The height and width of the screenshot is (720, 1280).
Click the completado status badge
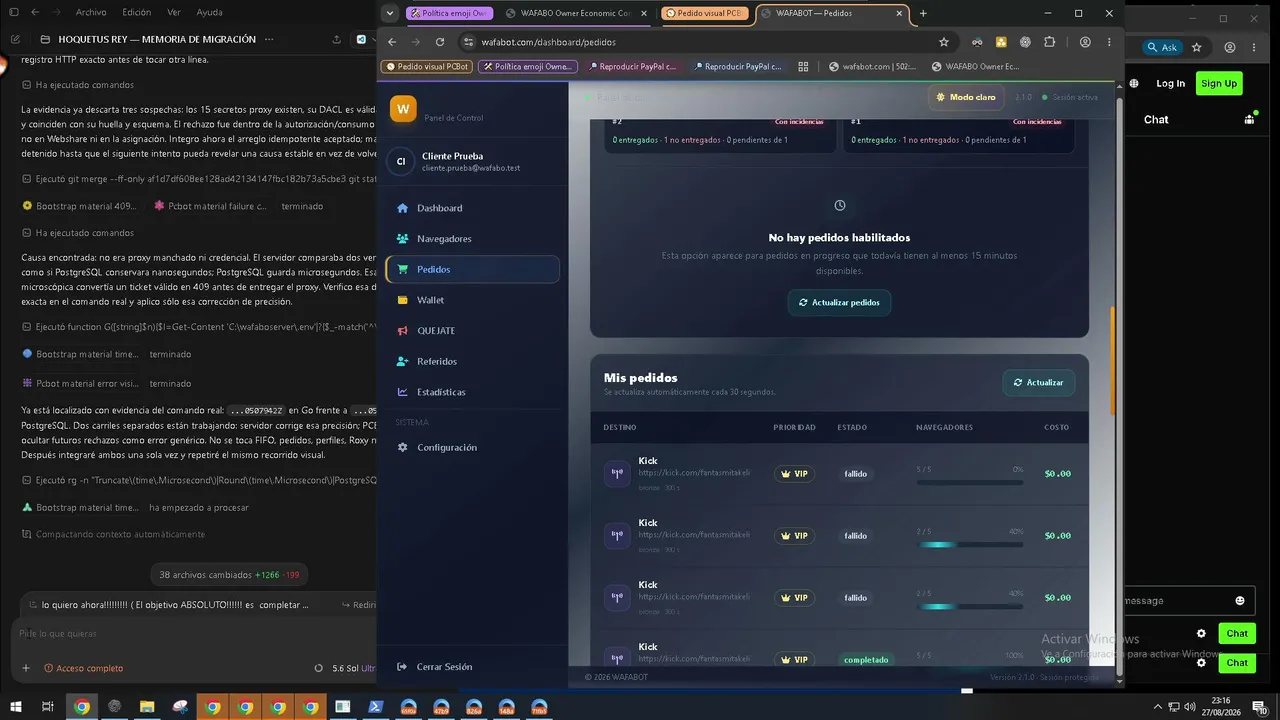(x=866, y=660)
